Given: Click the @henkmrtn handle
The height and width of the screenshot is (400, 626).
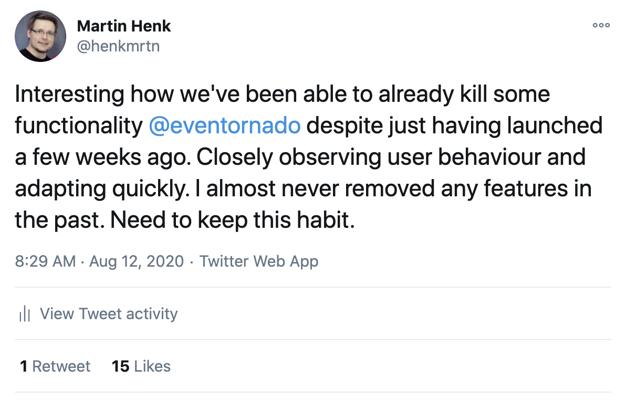Looking at the screenshot, I should click(117, 45).
